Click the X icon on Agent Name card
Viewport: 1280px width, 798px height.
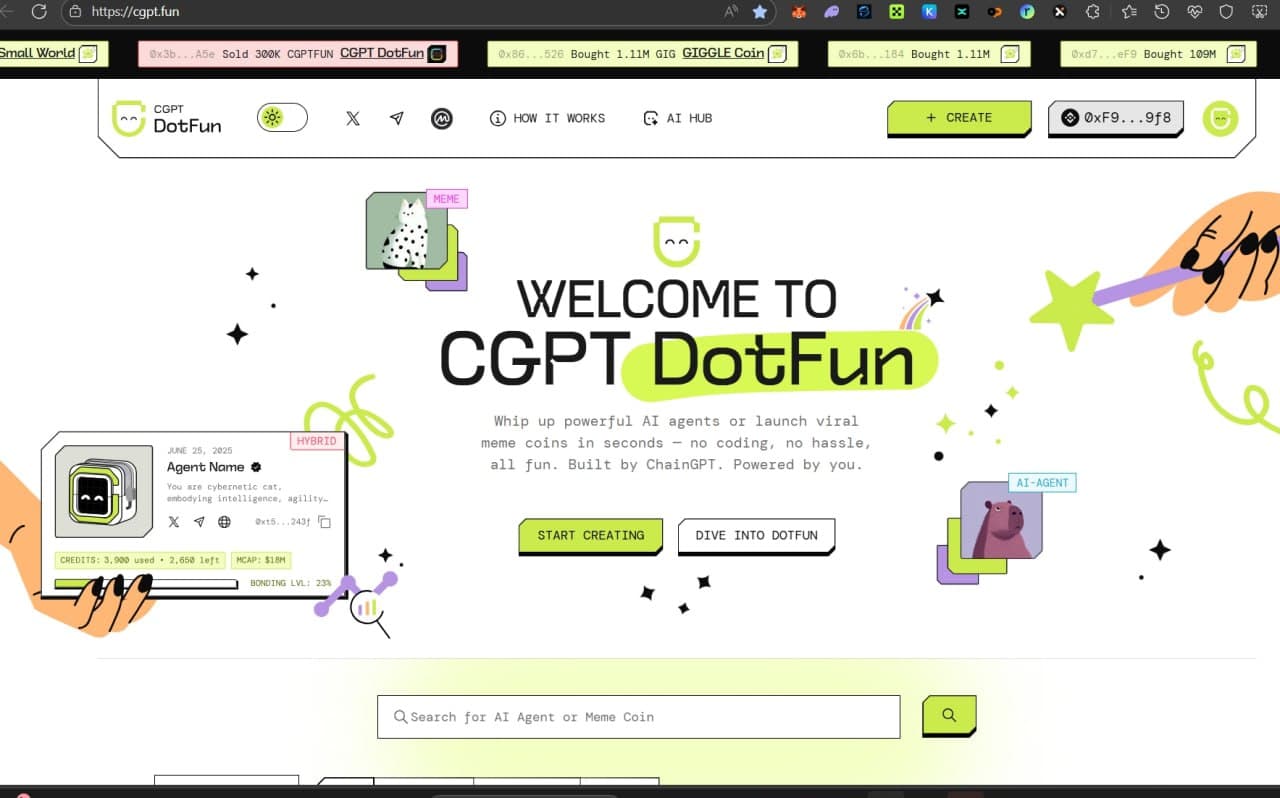(x=174, y=522)
